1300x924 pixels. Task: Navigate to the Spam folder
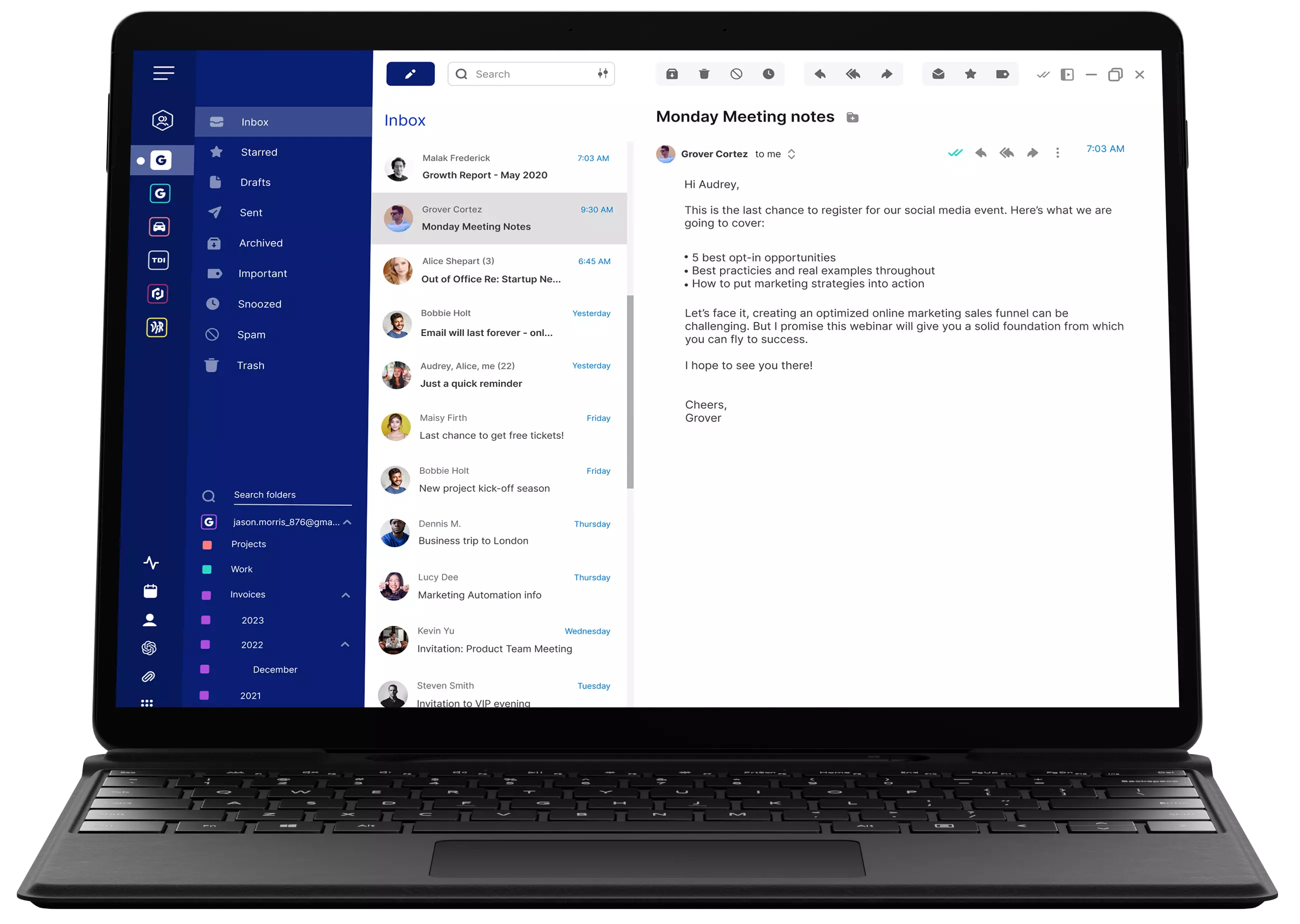tap(253, 333)
